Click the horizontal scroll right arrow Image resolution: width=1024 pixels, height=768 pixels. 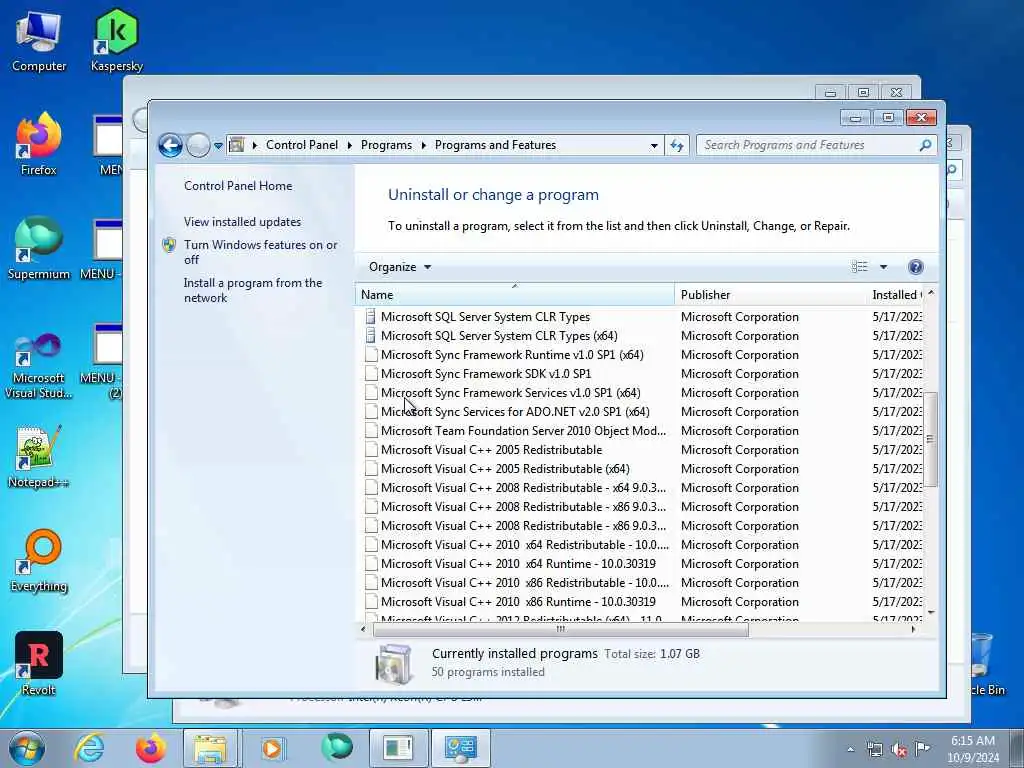pos(913,630)
